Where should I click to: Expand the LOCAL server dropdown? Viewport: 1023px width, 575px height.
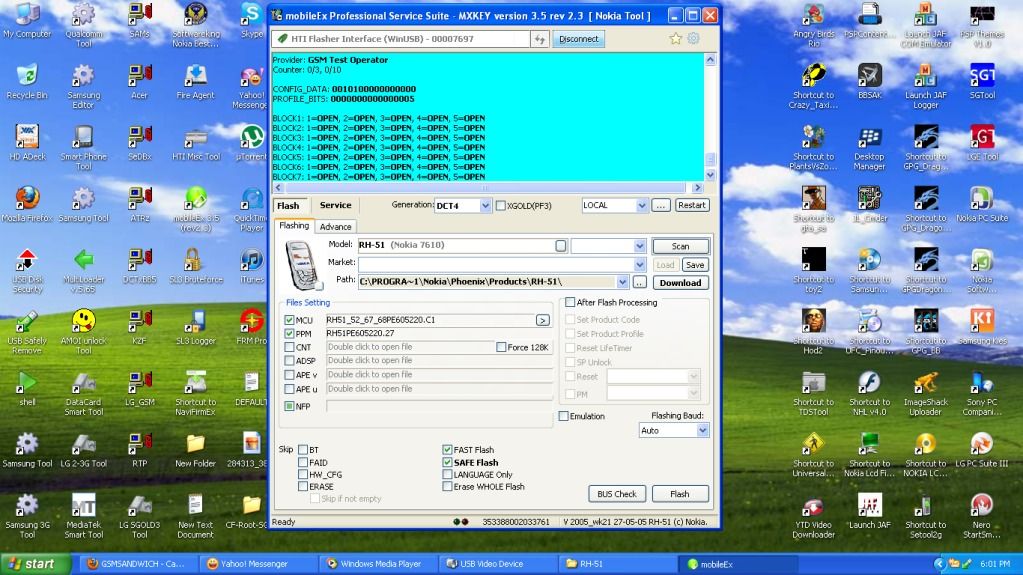tap(641, 206)
